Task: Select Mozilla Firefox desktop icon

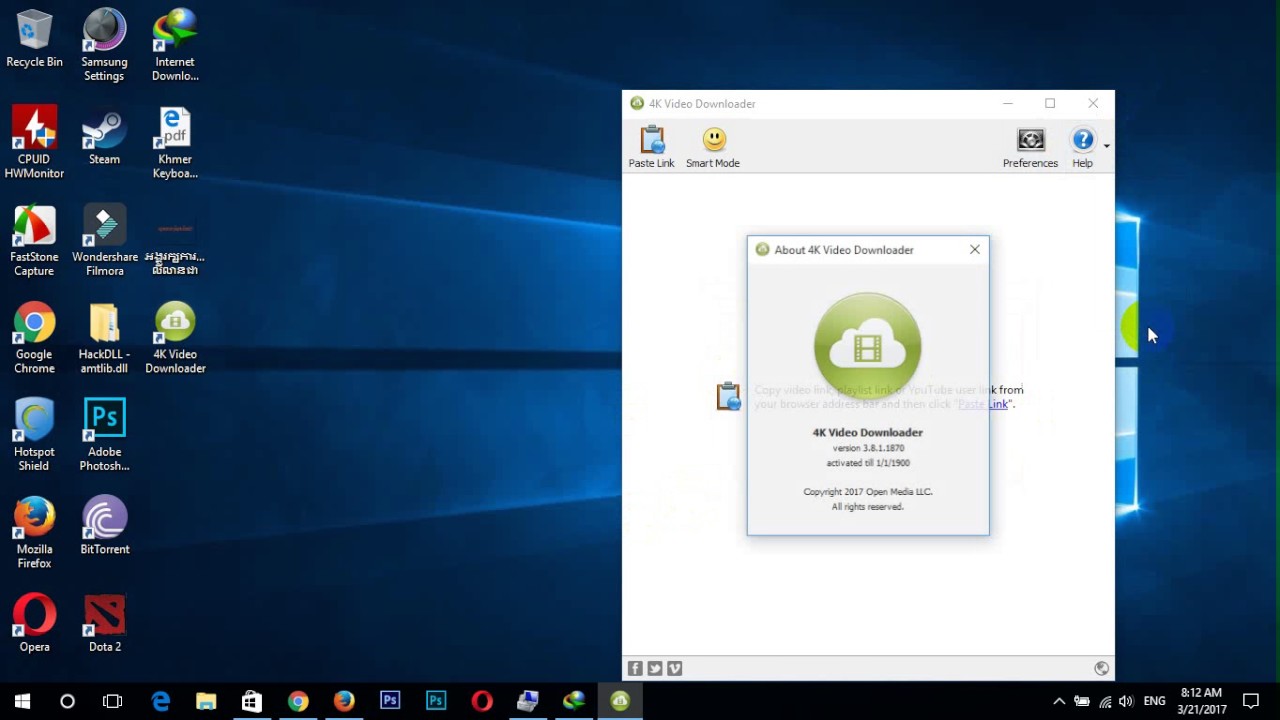Action: (x=34, y=533)
